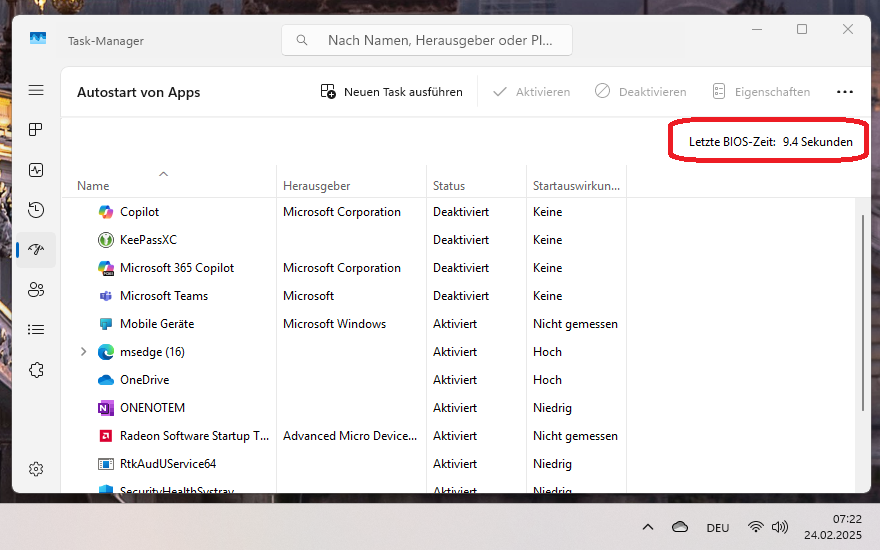Open the Details list icon in sidebar
Screen dimensions: 880x550
[36, 329]
